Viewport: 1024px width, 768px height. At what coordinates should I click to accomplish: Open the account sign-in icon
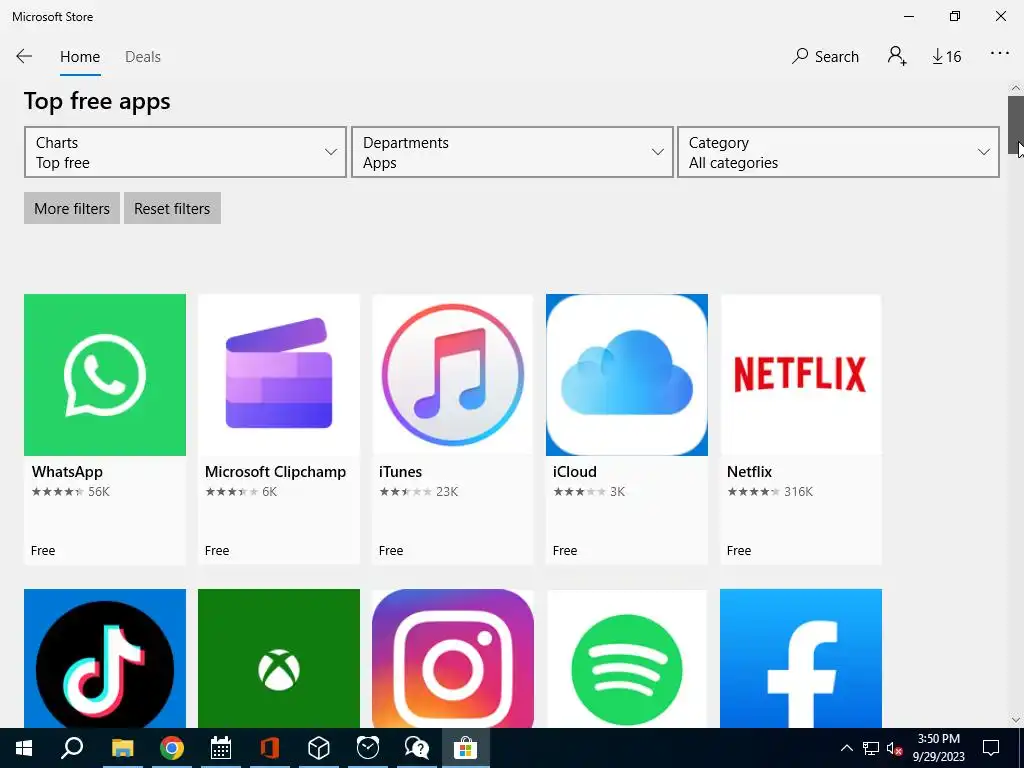pos(897,56)
